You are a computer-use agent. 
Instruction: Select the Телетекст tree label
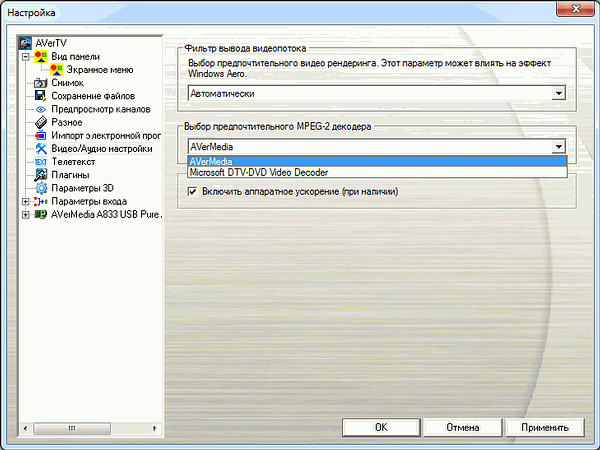tap(73, 162)
